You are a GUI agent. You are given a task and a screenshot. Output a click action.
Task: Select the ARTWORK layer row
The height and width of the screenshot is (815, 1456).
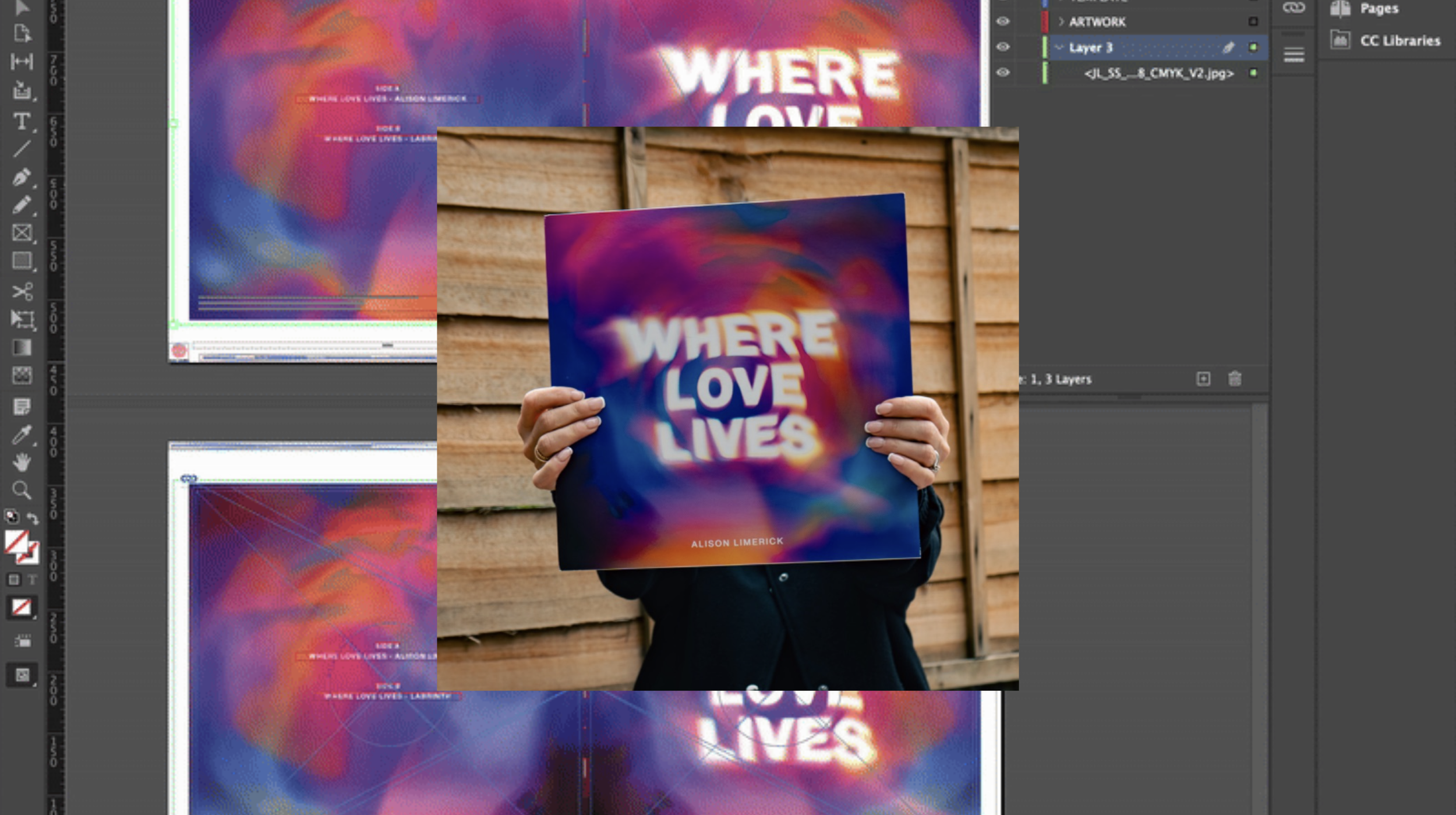point(1130,22)
